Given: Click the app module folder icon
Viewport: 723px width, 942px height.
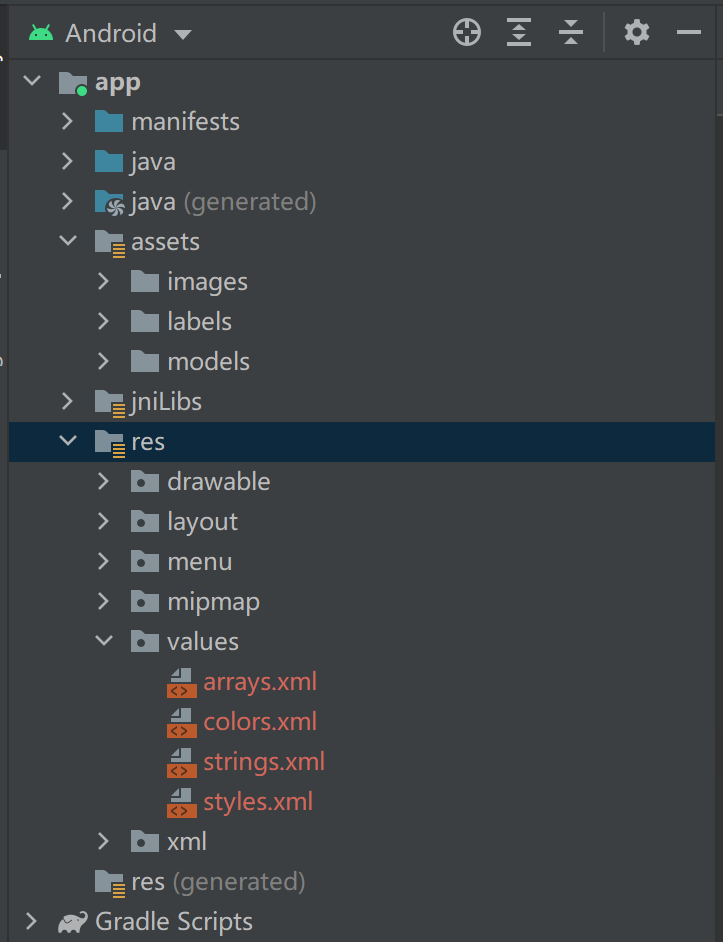Looking at the screenshot, I should tap(73, 82).
